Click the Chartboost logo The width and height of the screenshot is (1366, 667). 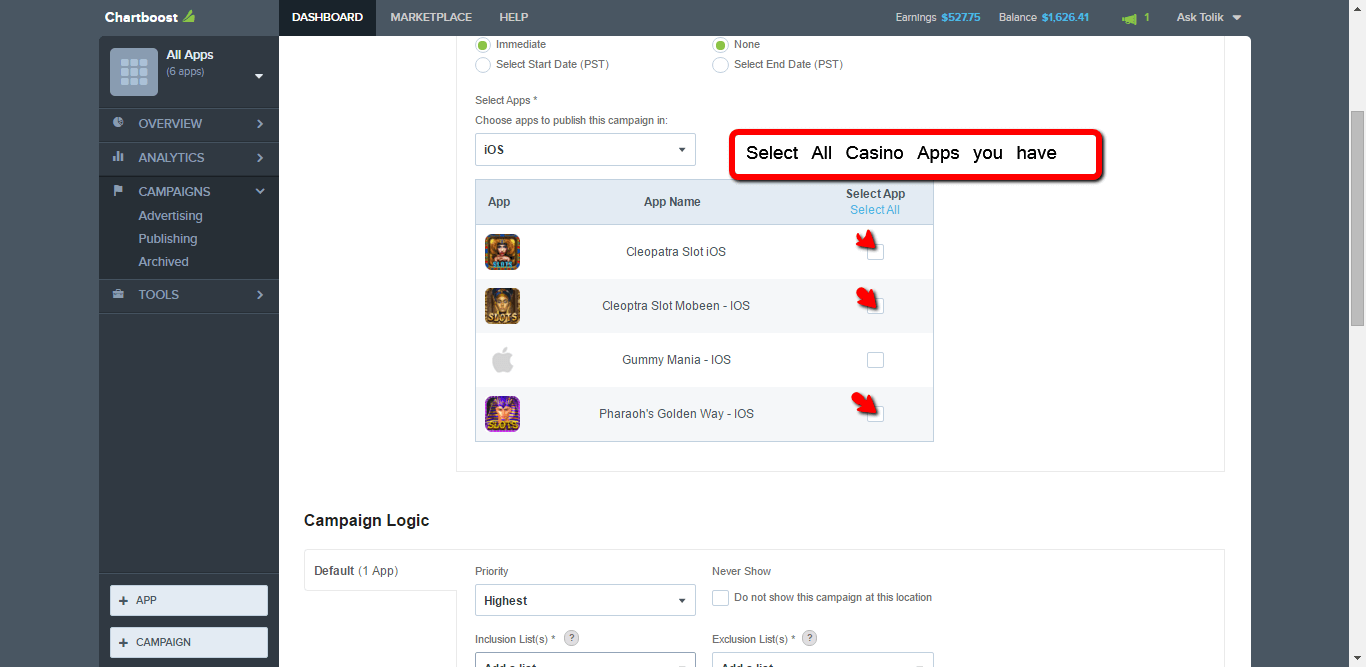[150, 17]
